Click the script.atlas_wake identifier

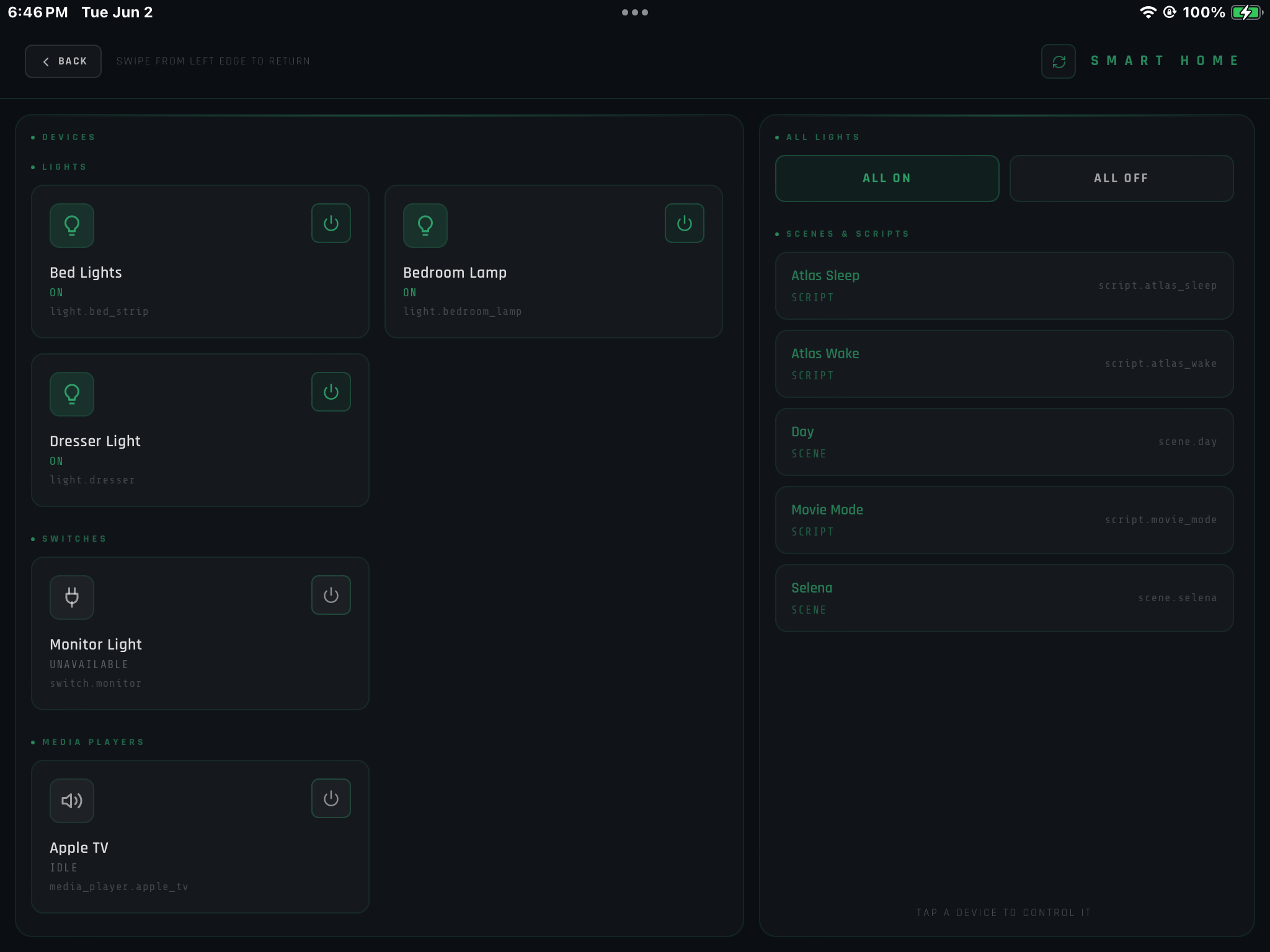click(x=1161, y=364)
